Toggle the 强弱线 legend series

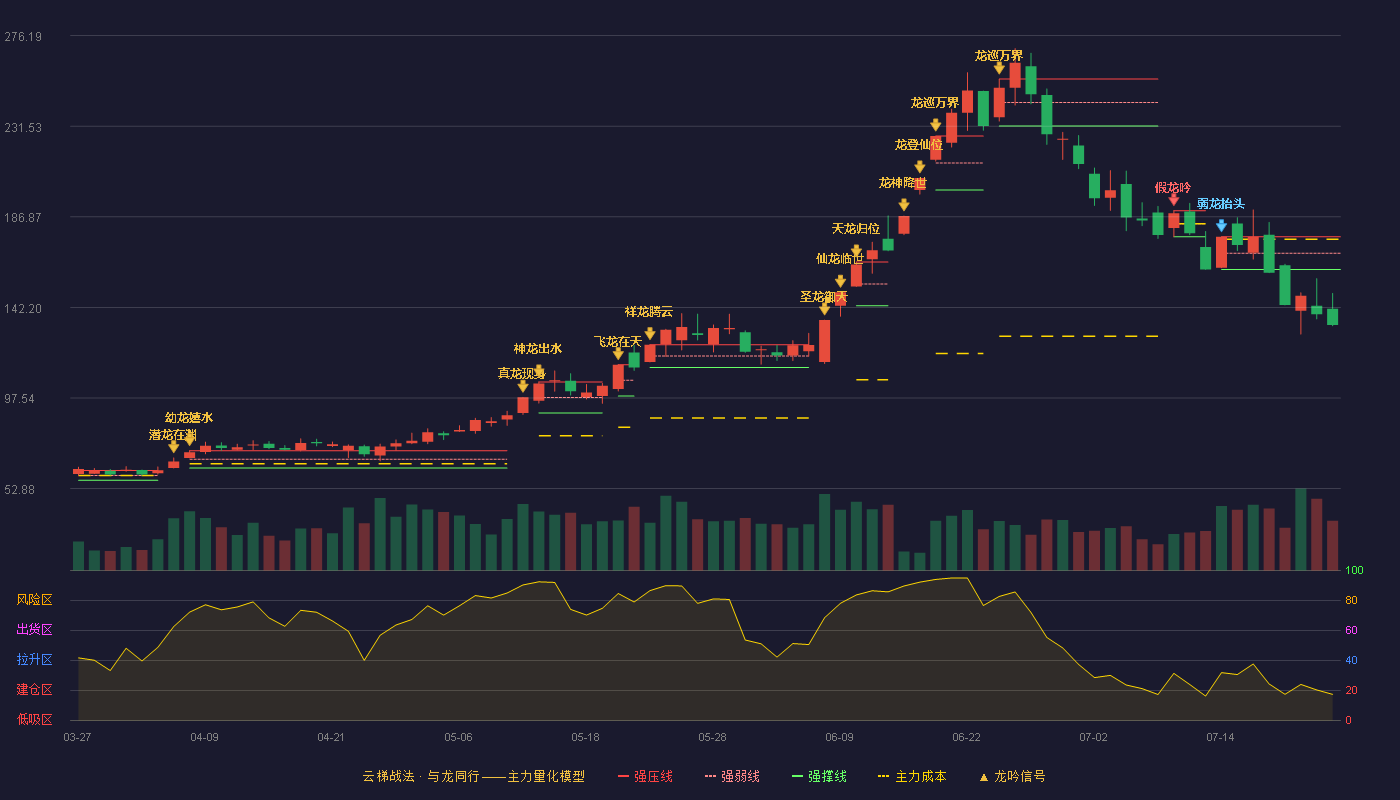click(x=732, y=776)
